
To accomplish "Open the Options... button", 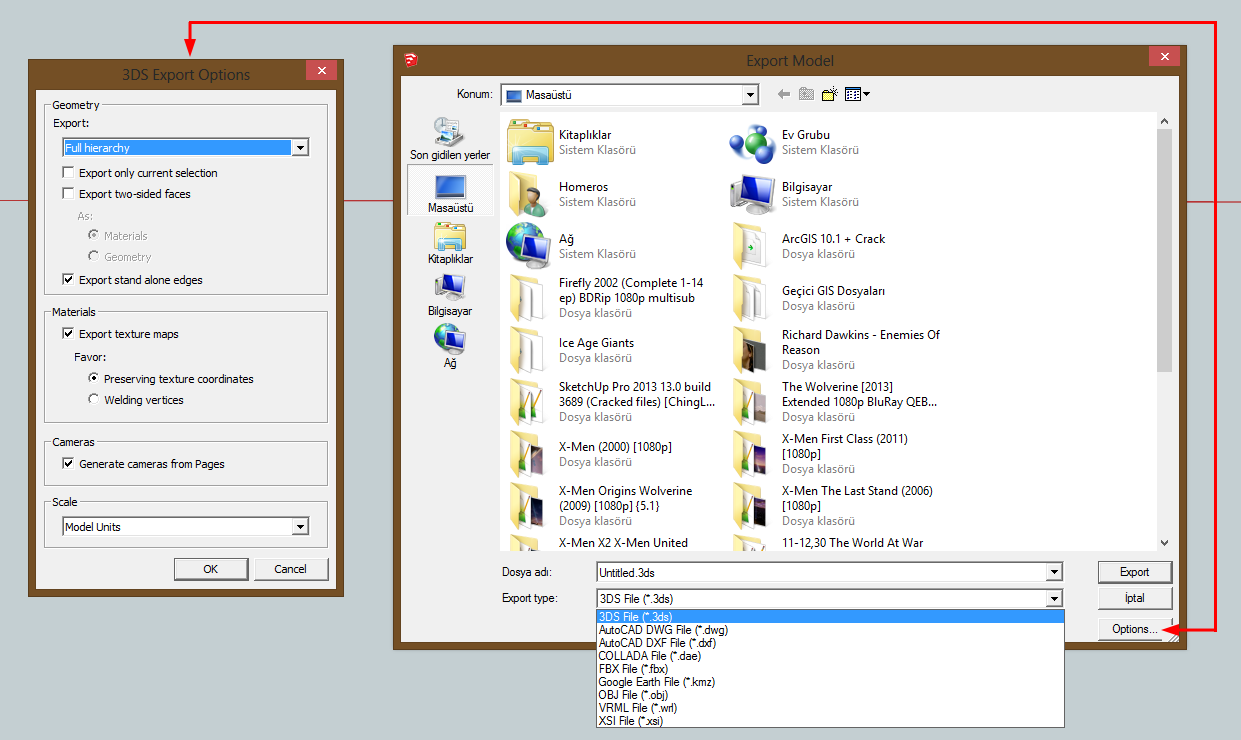I will pyautogui.click(x=1134, y=629).
